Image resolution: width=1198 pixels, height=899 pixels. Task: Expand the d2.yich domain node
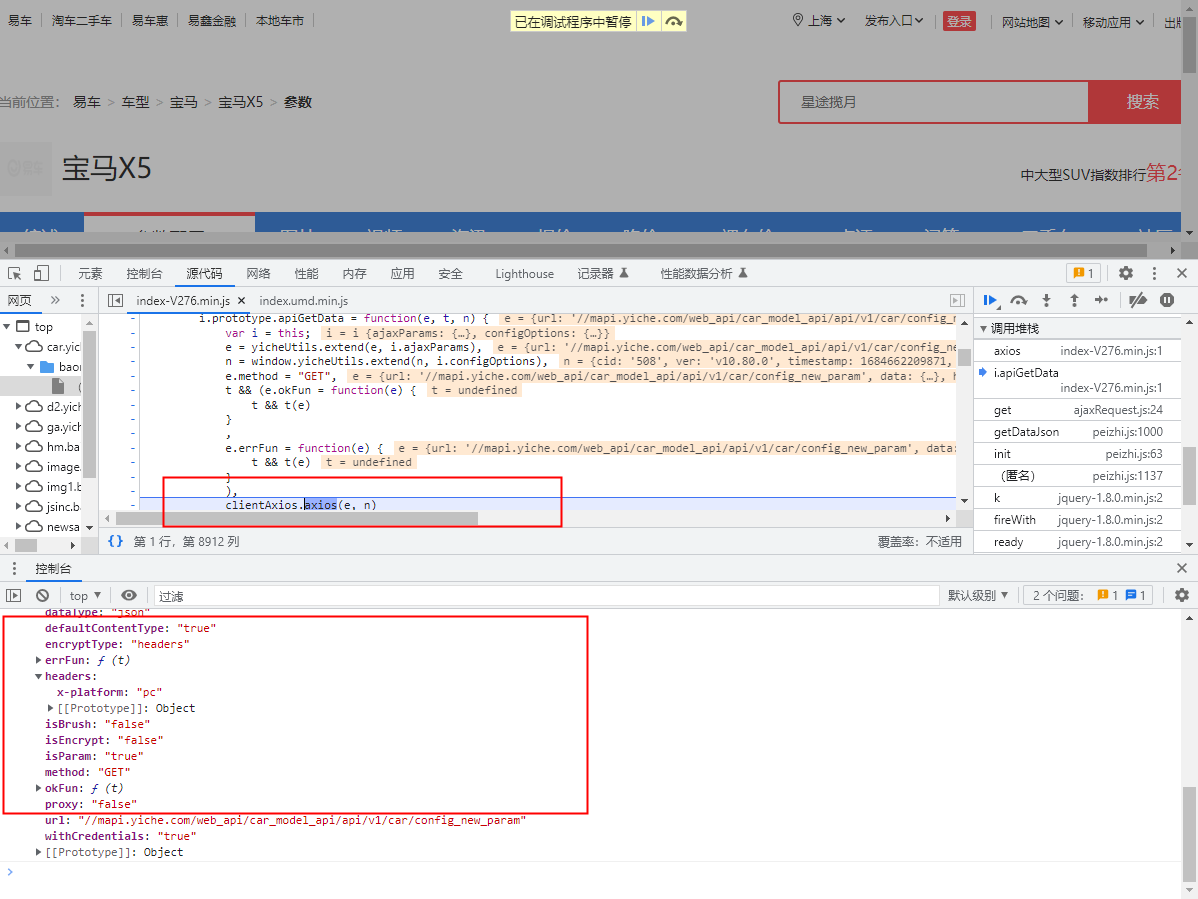pos(18,406)
